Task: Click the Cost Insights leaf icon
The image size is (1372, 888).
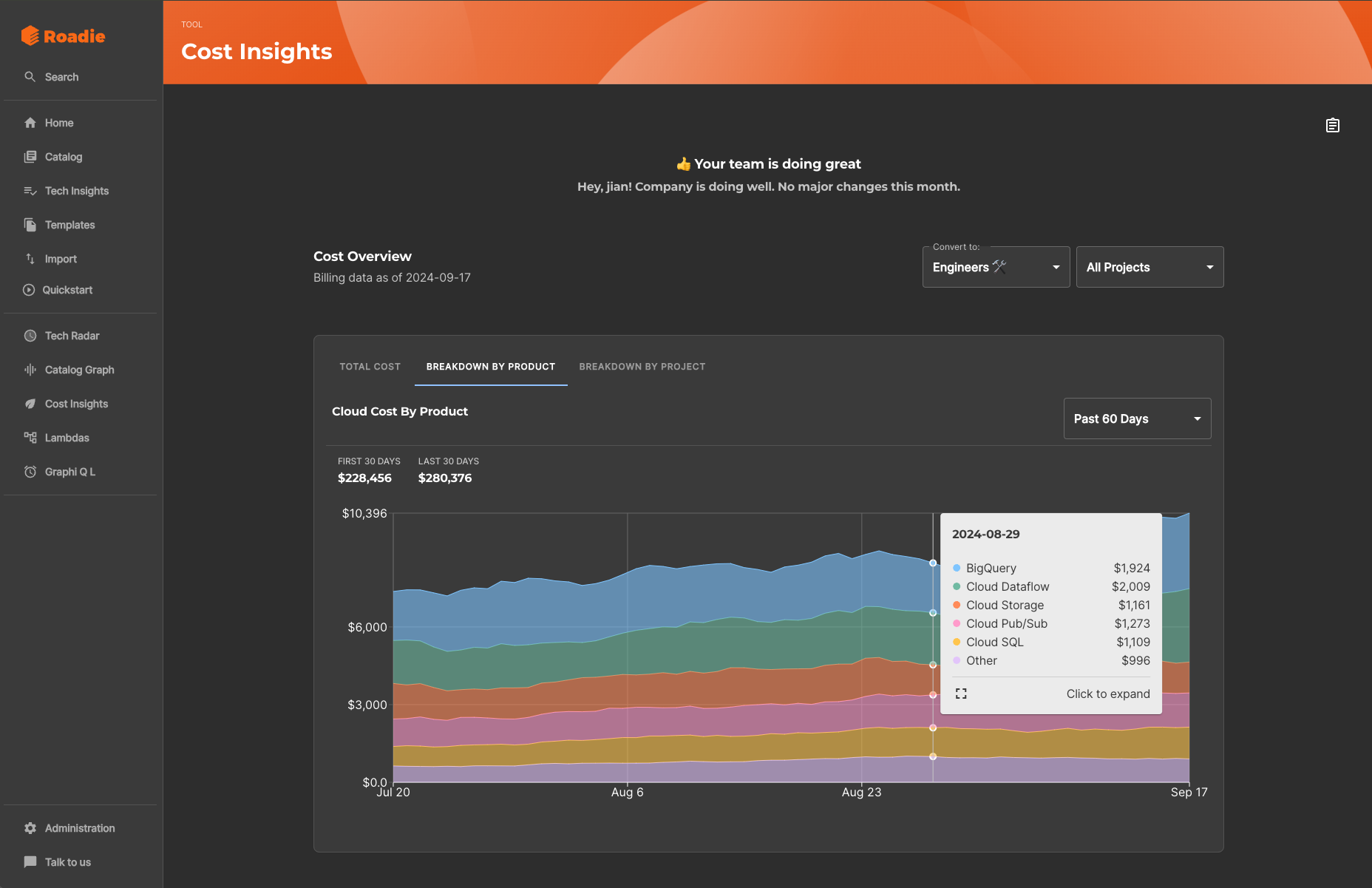Action: coord(30,404)
